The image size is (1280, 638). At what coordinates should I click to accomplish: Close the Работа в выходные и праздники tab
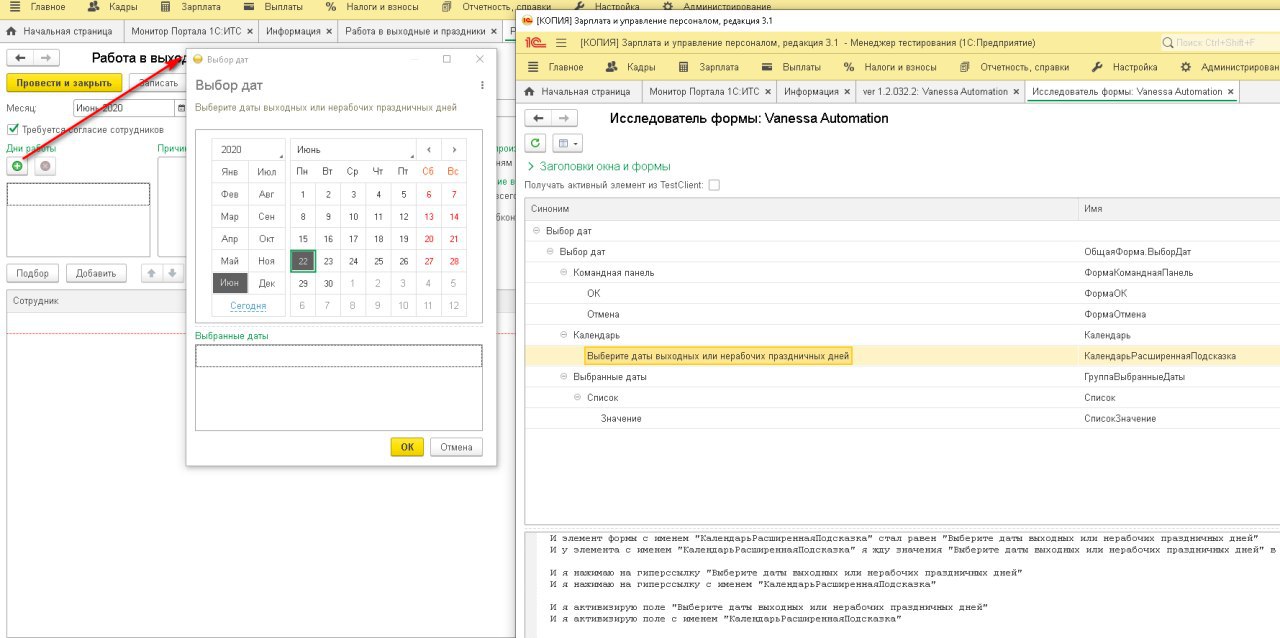tap(493, 31)
